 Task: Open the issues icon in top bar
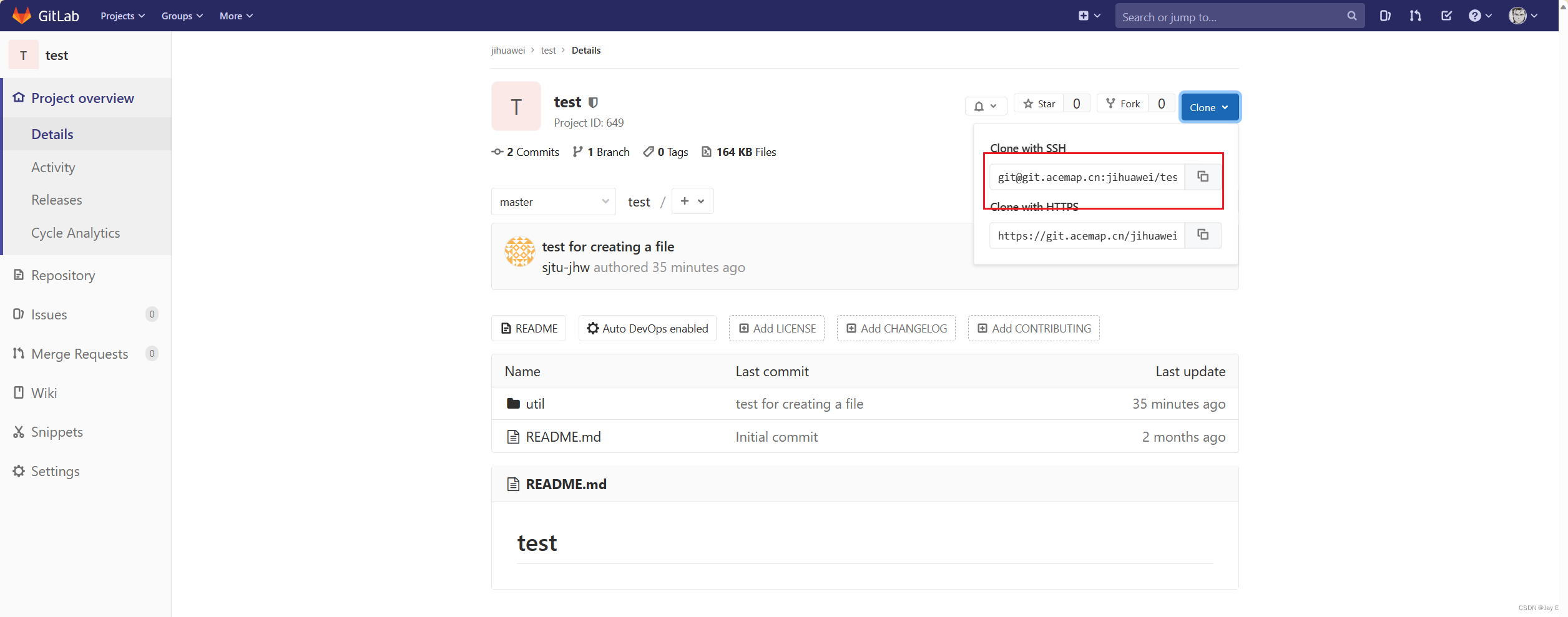1385,16
